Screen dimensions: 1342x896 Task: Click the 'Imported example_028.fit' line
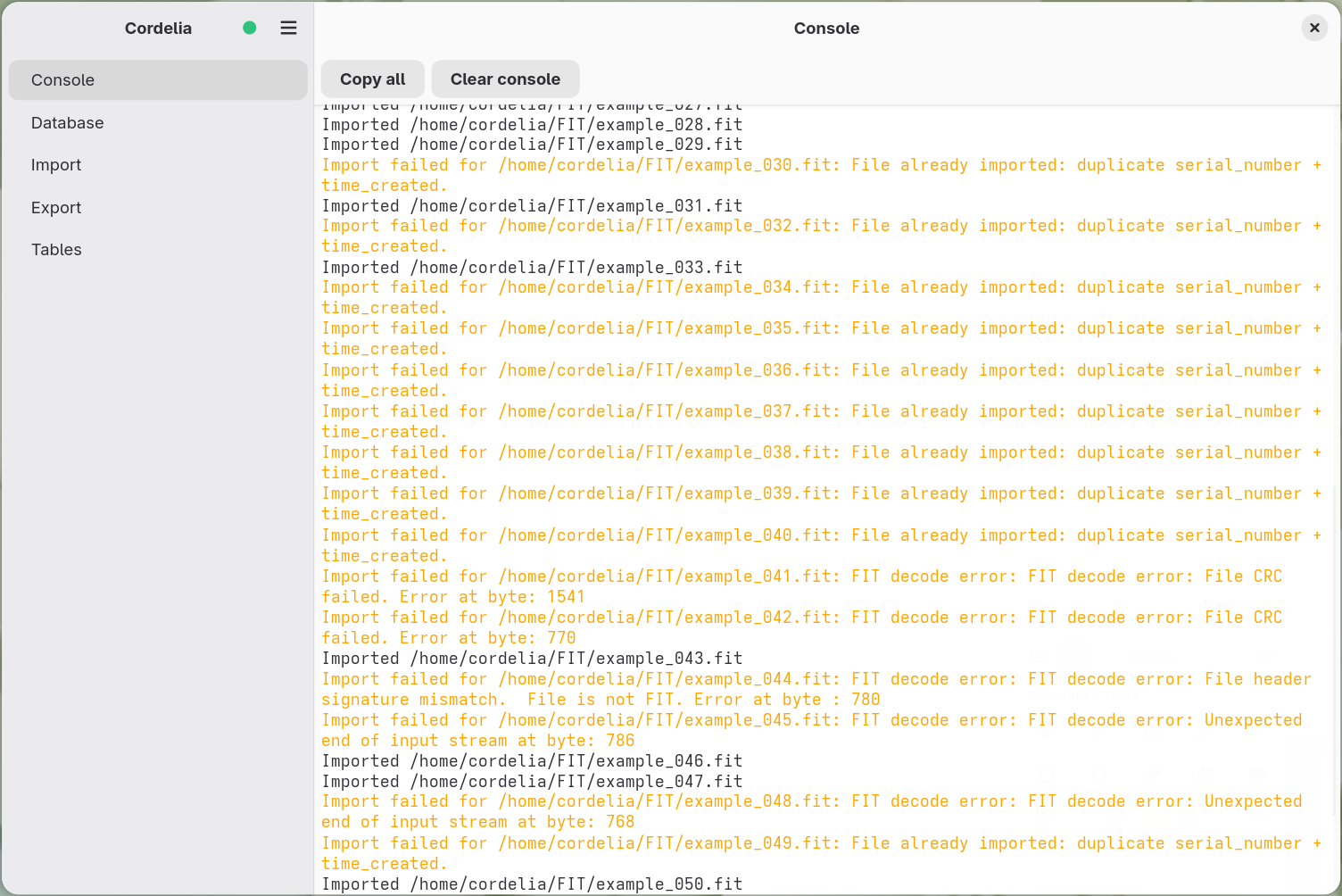point(533,124)
